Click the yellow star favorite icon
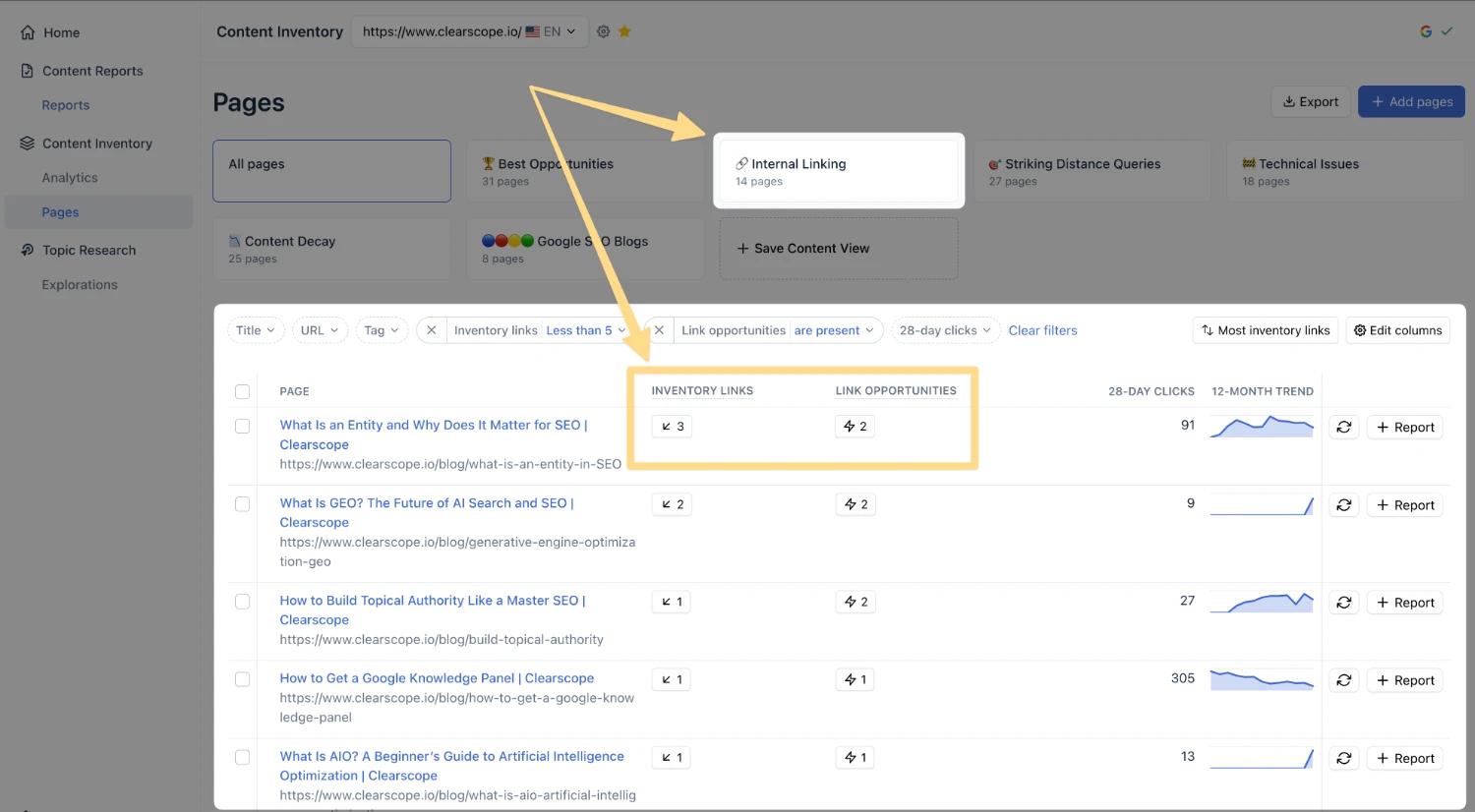The image size is (1475, 812). pyautogui.click(x=624, y=31)
